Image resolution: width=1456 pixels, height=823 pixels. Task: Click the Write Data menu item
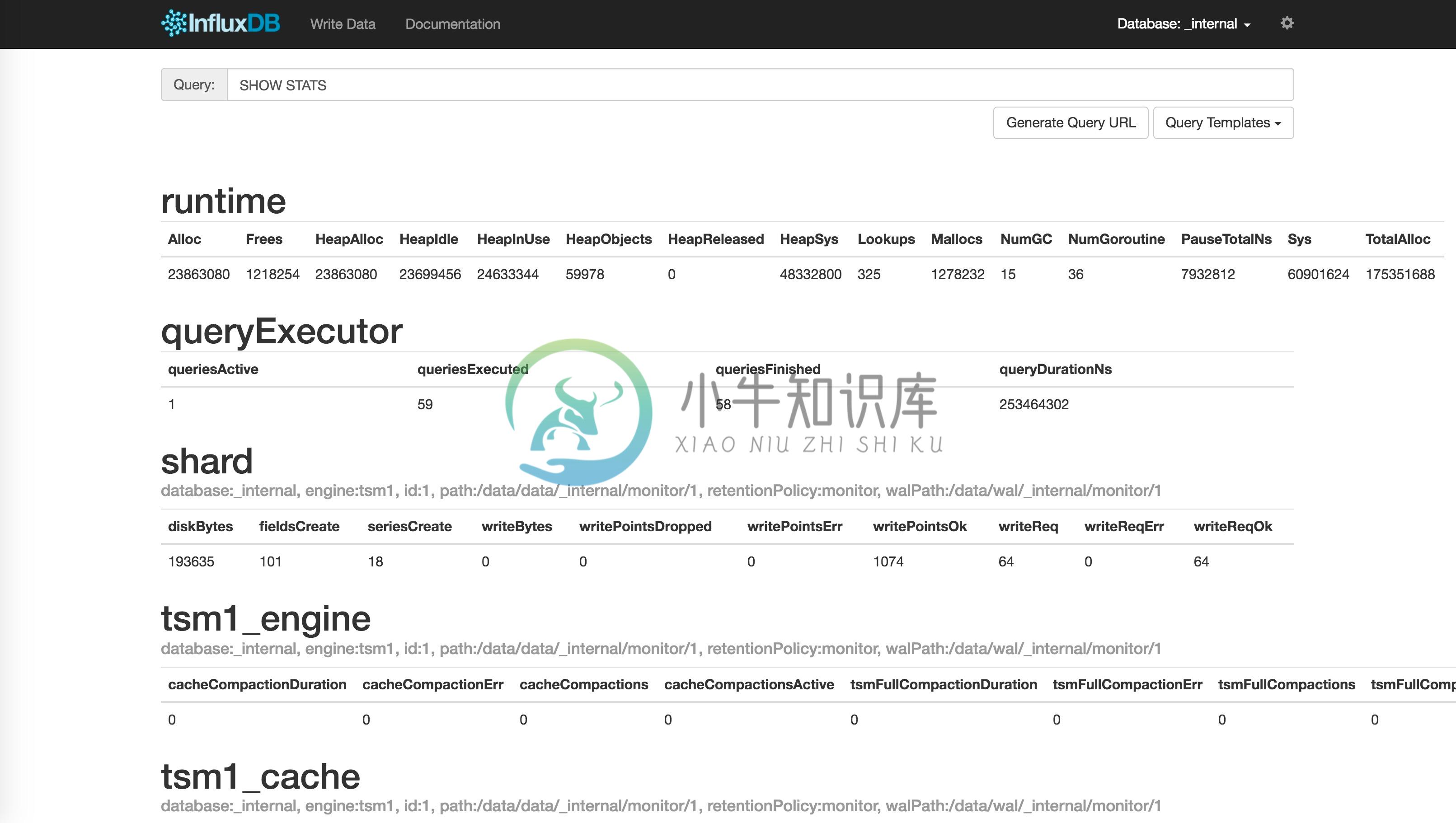[343, 22]
